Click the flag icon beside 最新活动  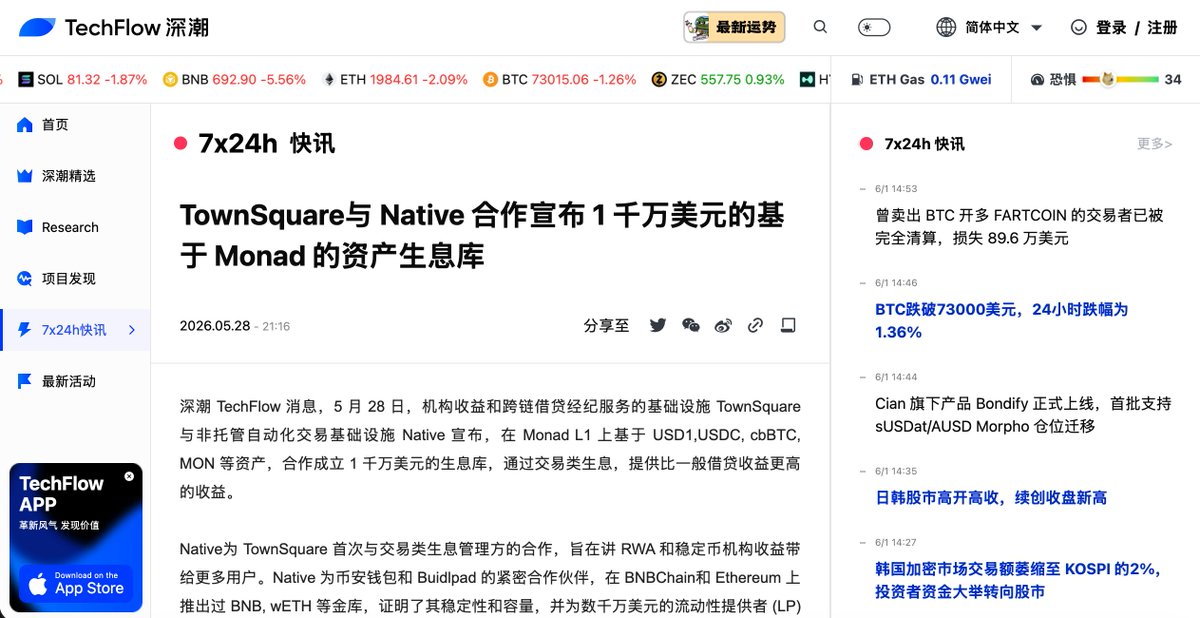[25, 381]
